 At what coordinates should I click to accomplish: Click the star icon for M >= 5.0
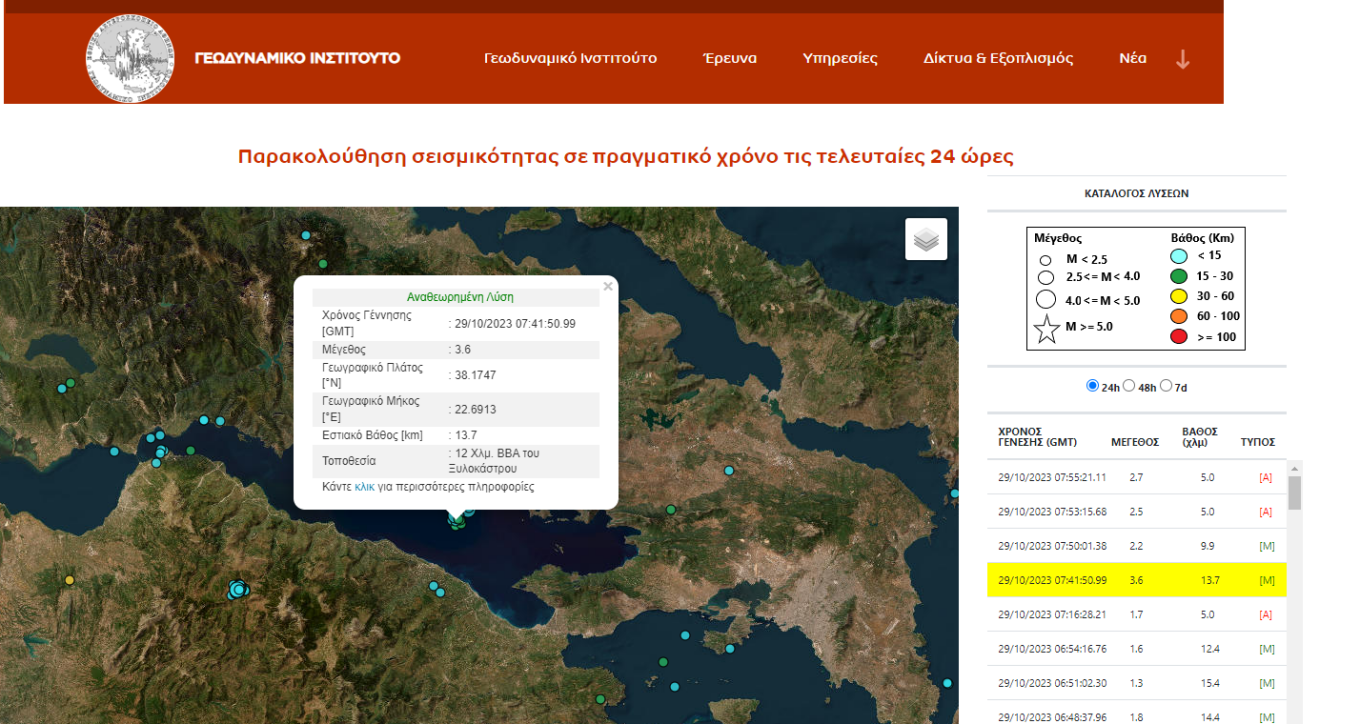[x=1047, y=328]
